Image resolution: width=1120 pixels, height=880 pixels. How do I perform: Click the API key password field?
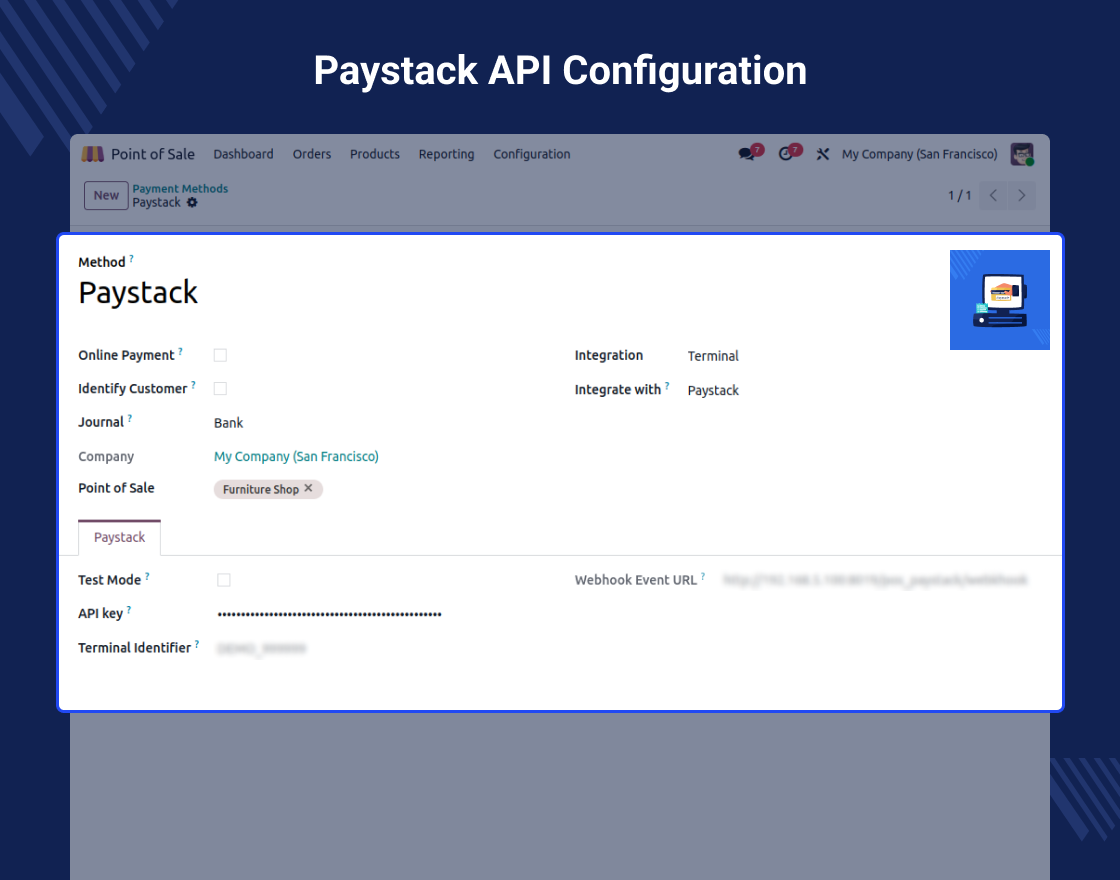[329, 614]
